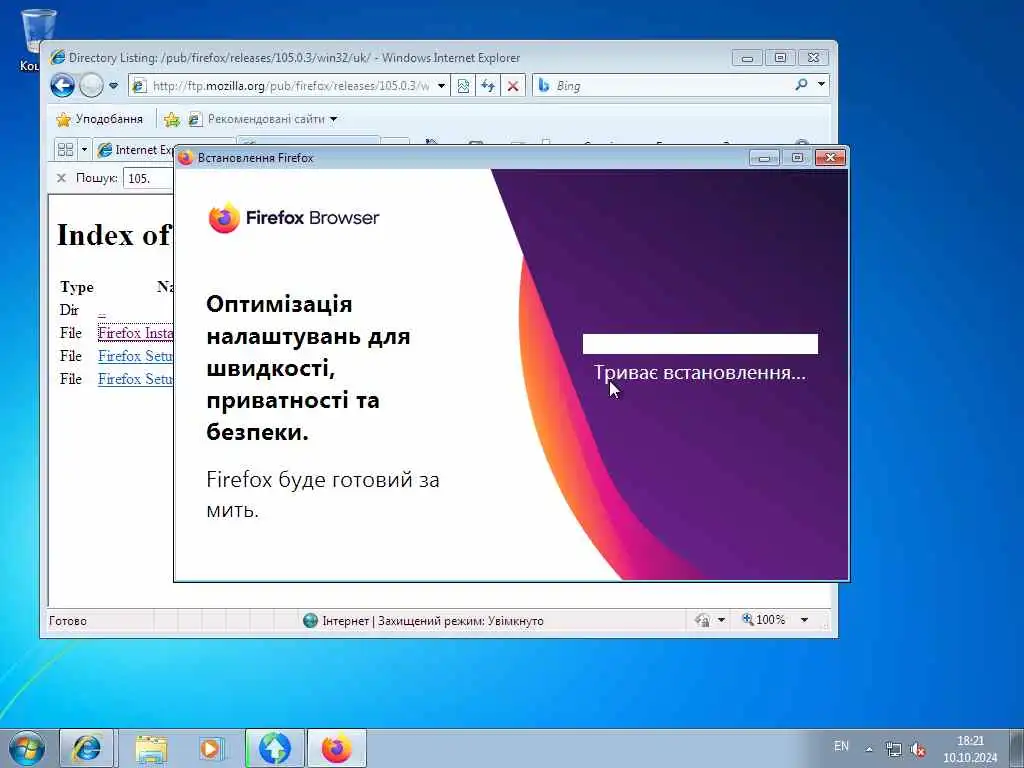This screenshot has width=1024, height=768.
Task: Click 'Триває встановлення...' status text
Action: (699, 373)
